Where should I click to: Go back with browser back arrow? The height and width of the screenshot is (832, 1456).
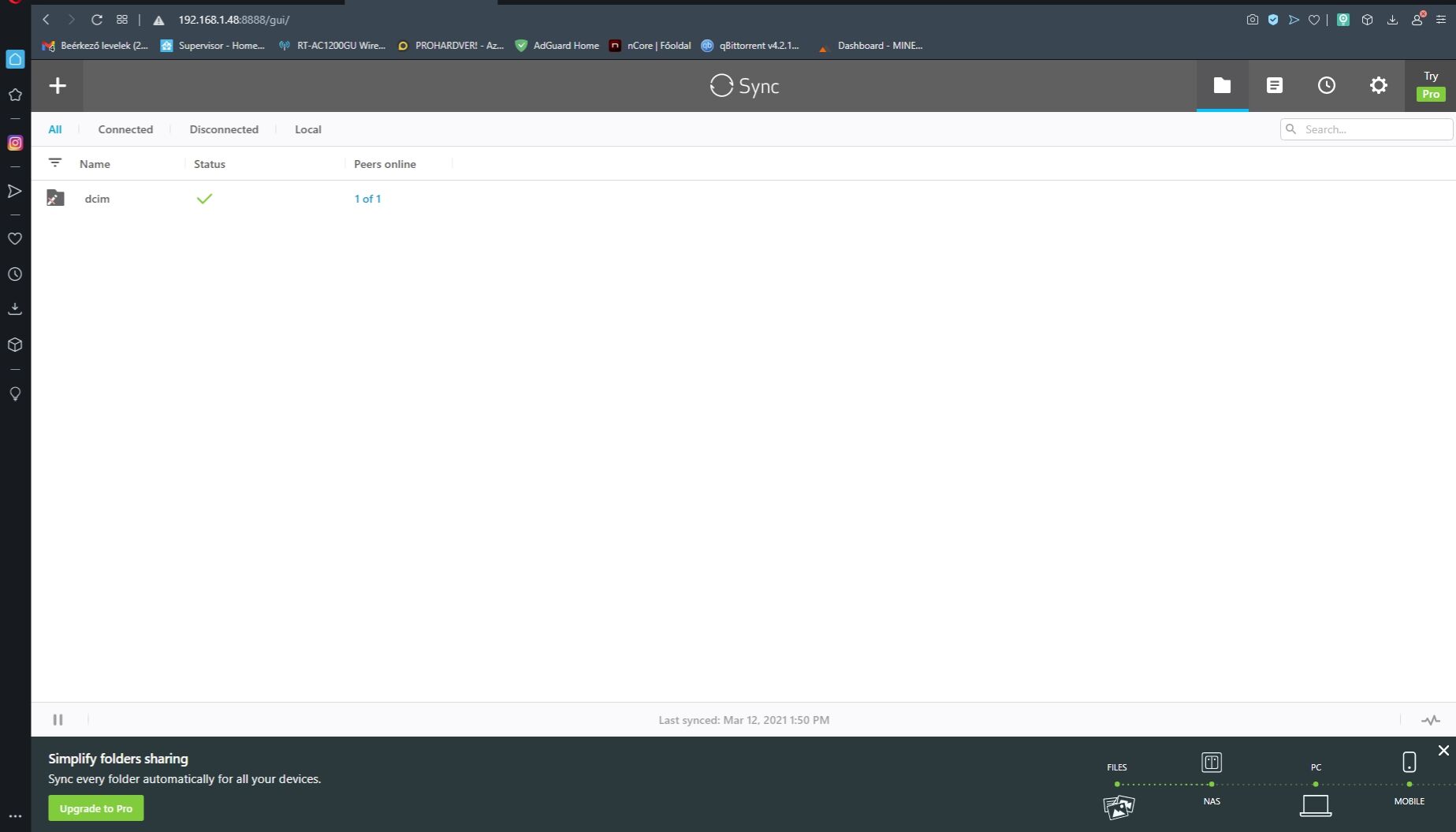[x=46, y=20]
